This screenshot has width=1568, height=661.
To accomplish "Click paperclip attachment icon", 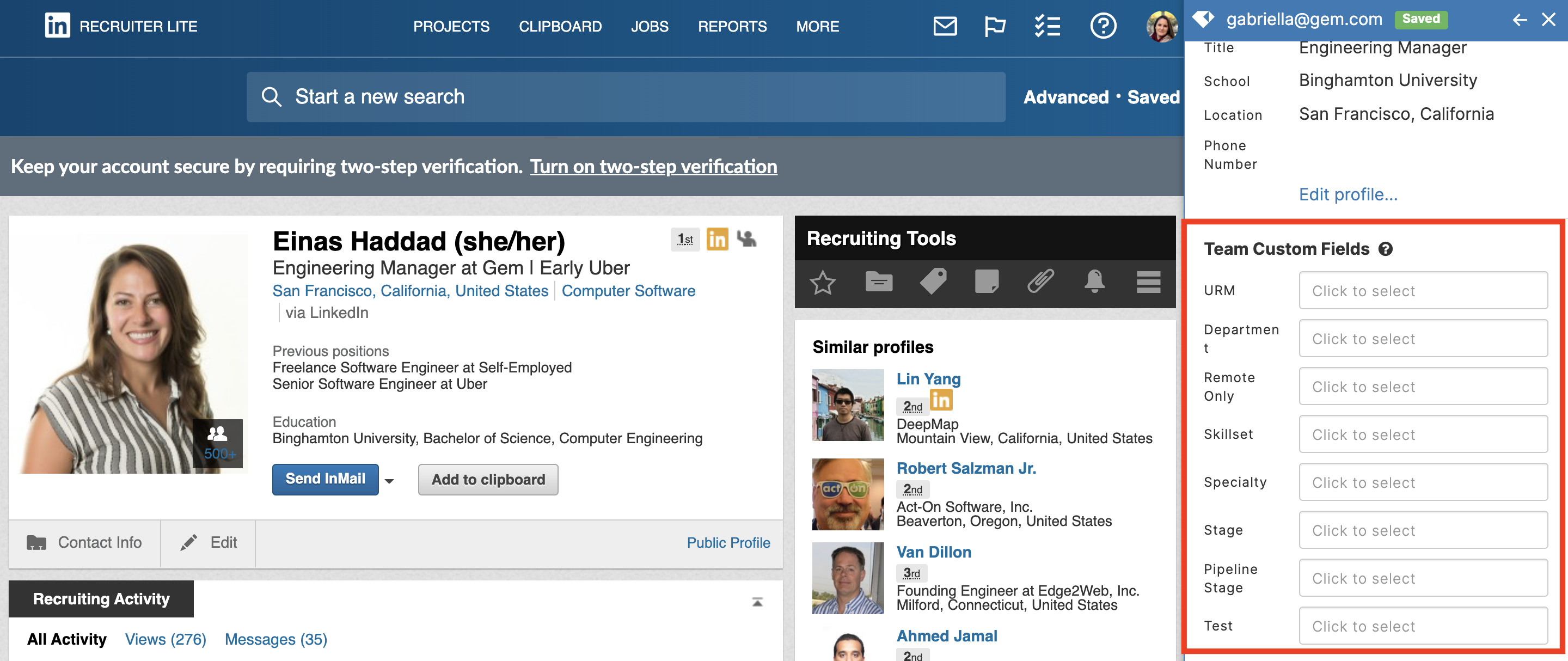I will (x=1040, y=282).
